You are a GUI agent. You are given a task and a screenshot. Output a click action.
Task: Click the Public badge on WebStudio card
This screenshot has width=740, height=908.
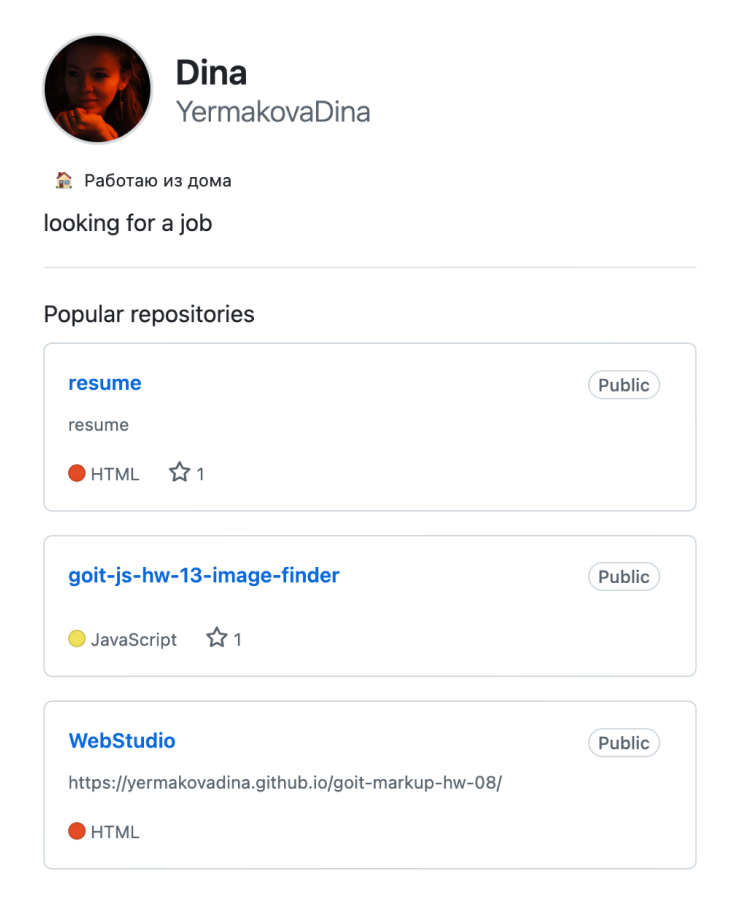click(624, 743)
